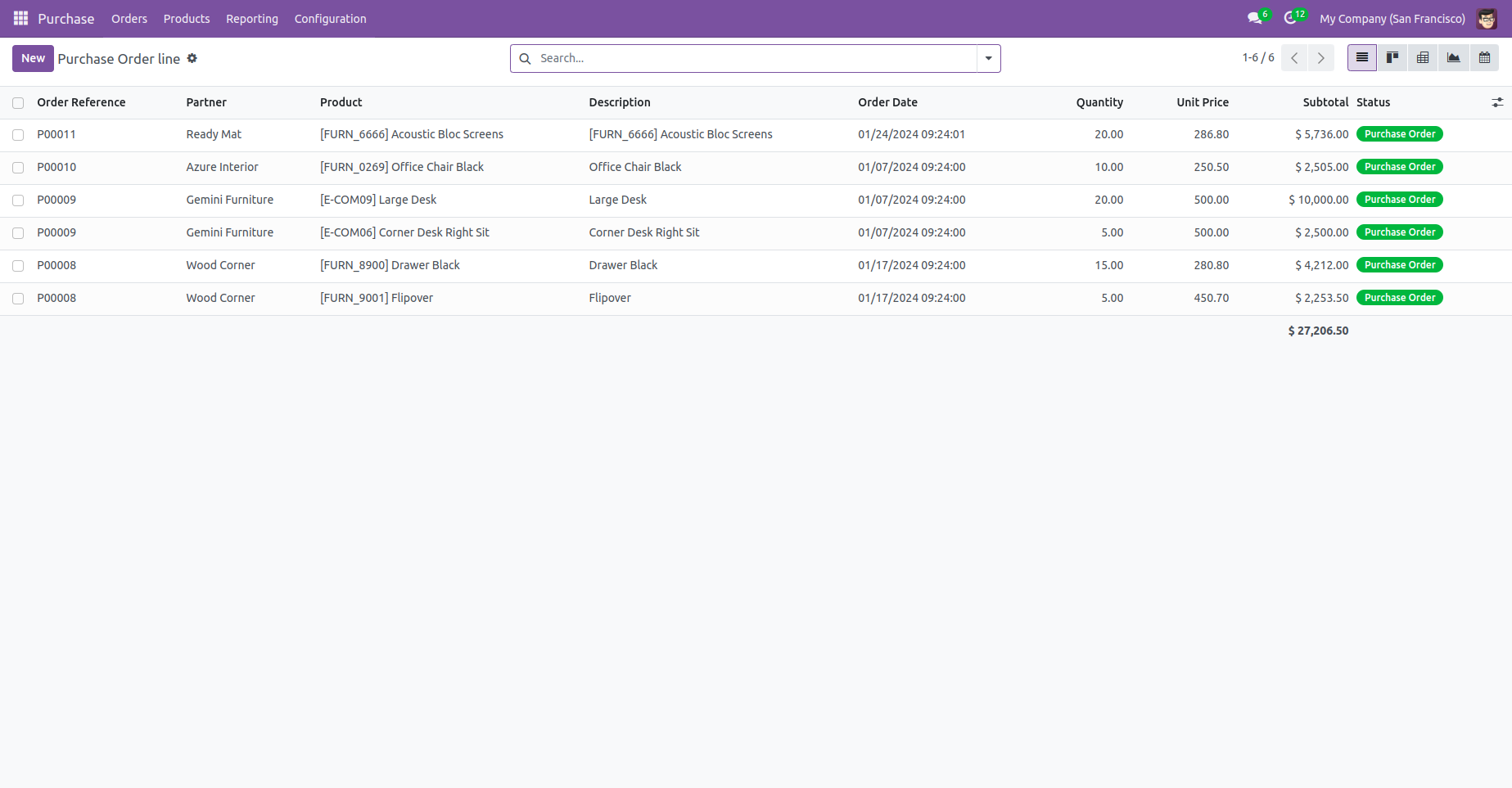The height and width of the screenshot is (788, 1512).
Task: Switch to Graph view
Action: (x=1453, y=58)
